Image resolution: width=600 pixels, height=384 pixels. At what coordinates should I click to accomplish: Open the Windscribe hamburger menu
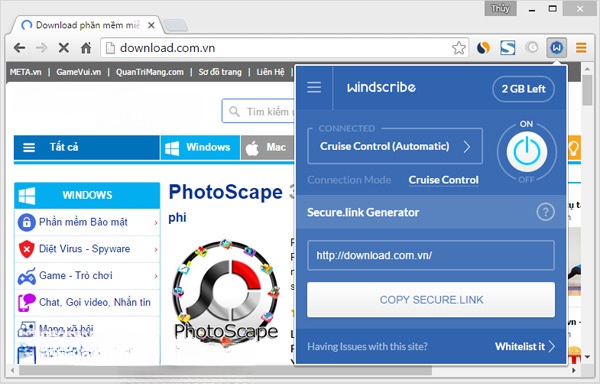coord(314,88)
